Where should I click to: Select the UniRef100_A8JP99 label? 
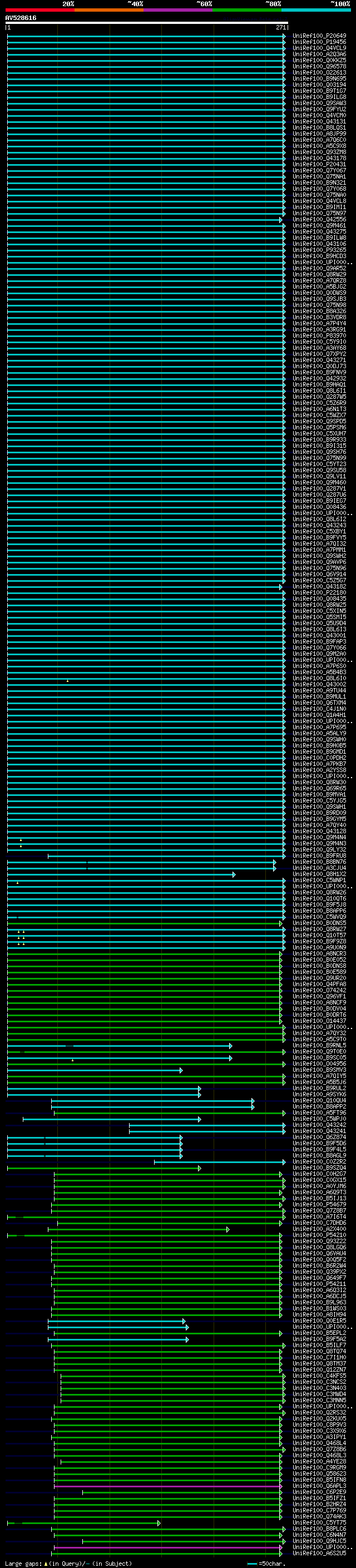click(x=319, y=134)
